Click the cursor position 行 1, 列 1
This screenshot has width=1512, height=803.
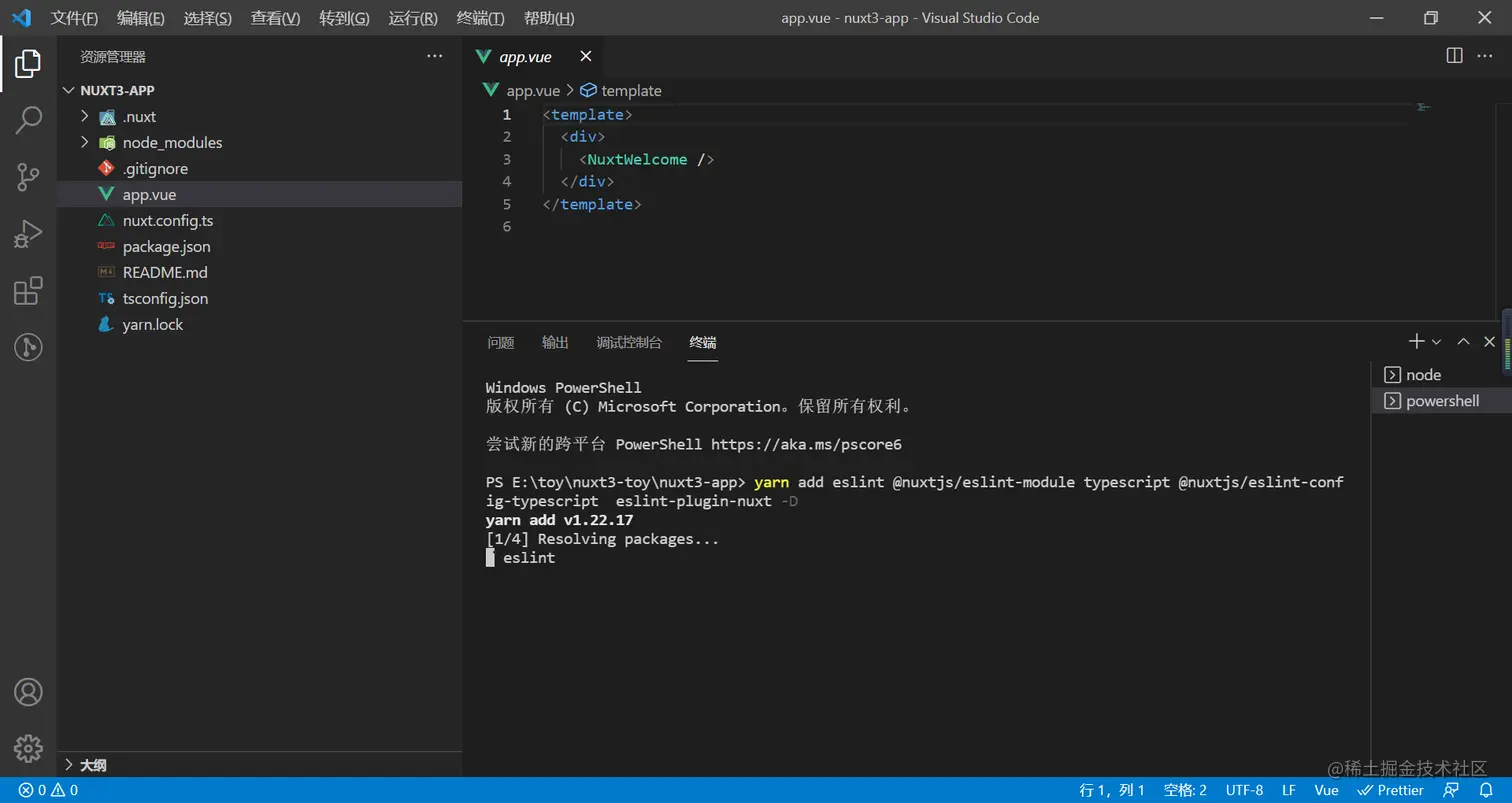pyautogui.click(x=1112, y=790)
